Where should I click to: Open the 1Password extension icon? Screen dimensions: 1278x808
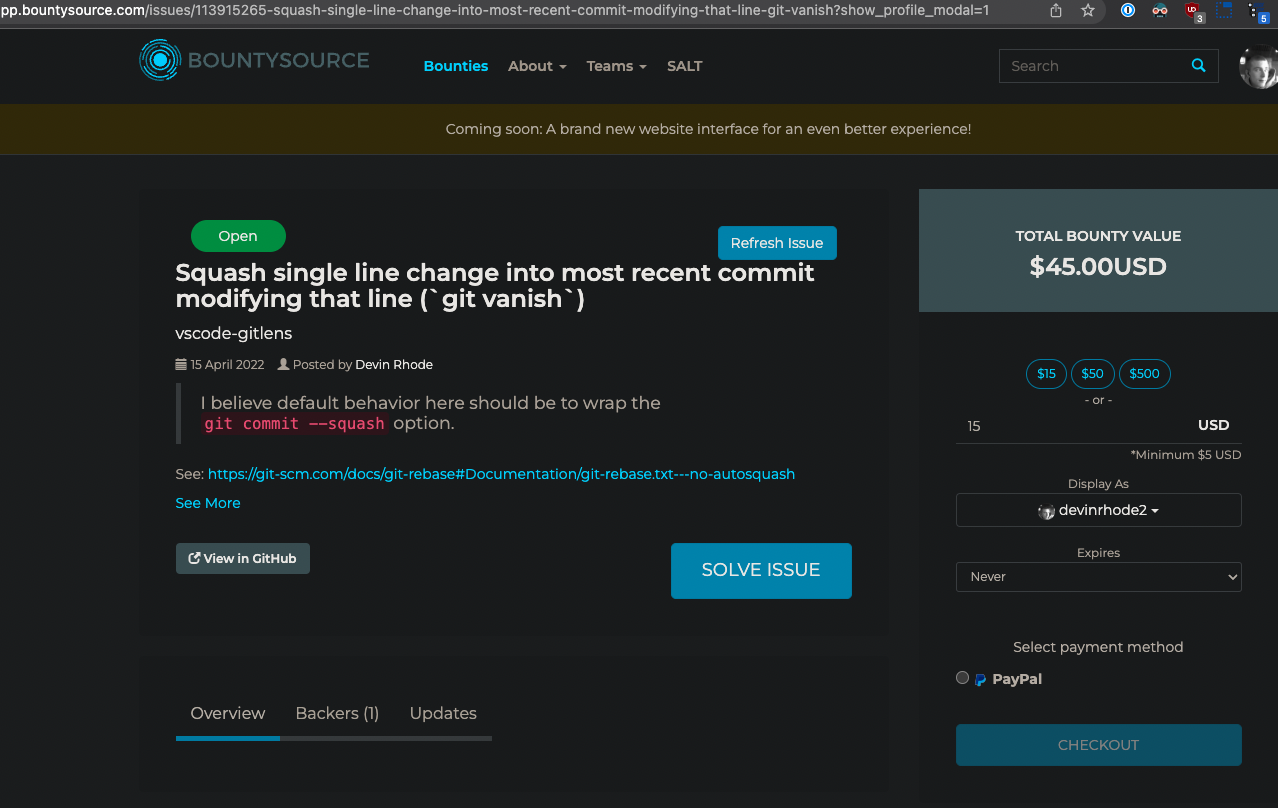[x=1127, y=11]
